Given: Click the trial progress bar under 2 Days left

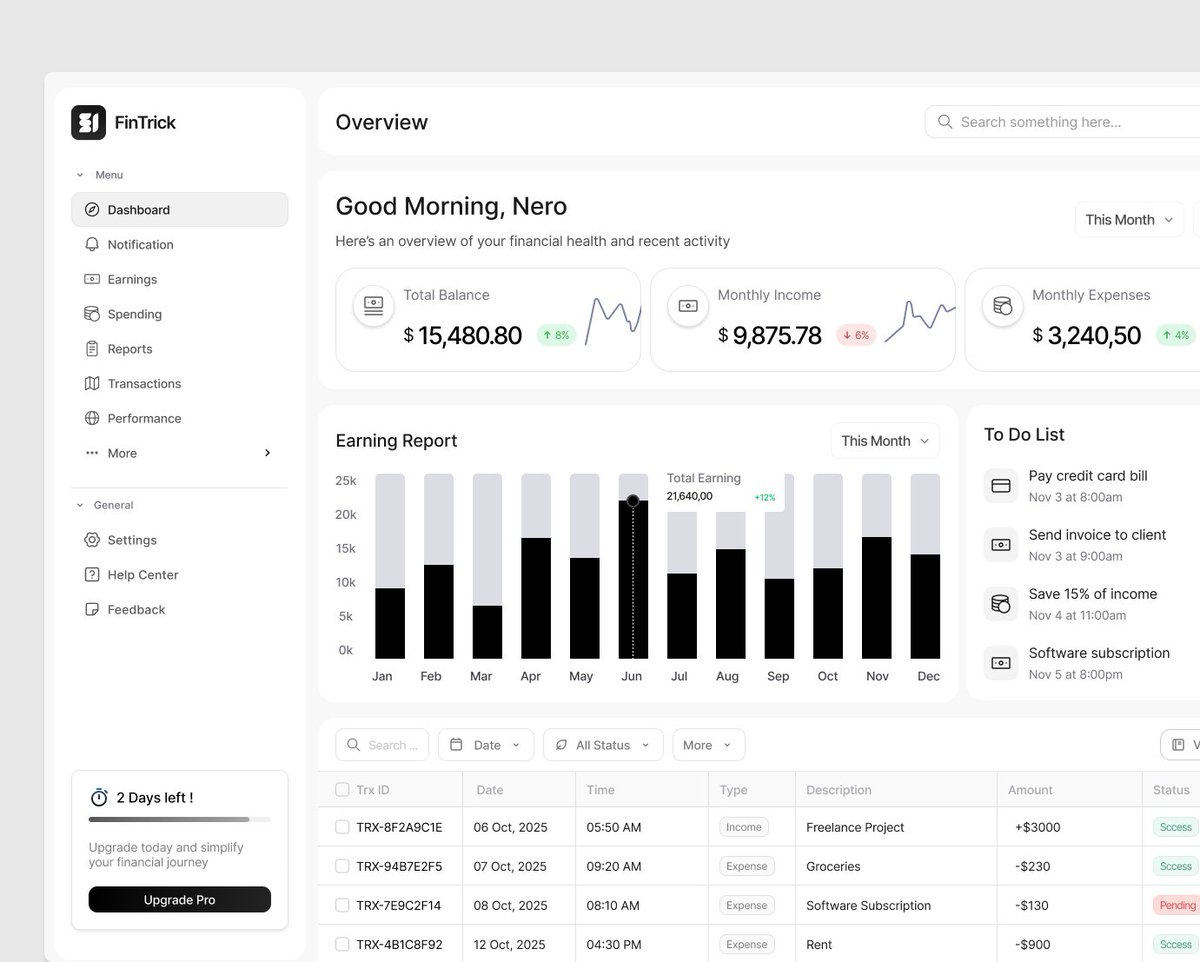Looking at the screenshot, I should point(179,819).
